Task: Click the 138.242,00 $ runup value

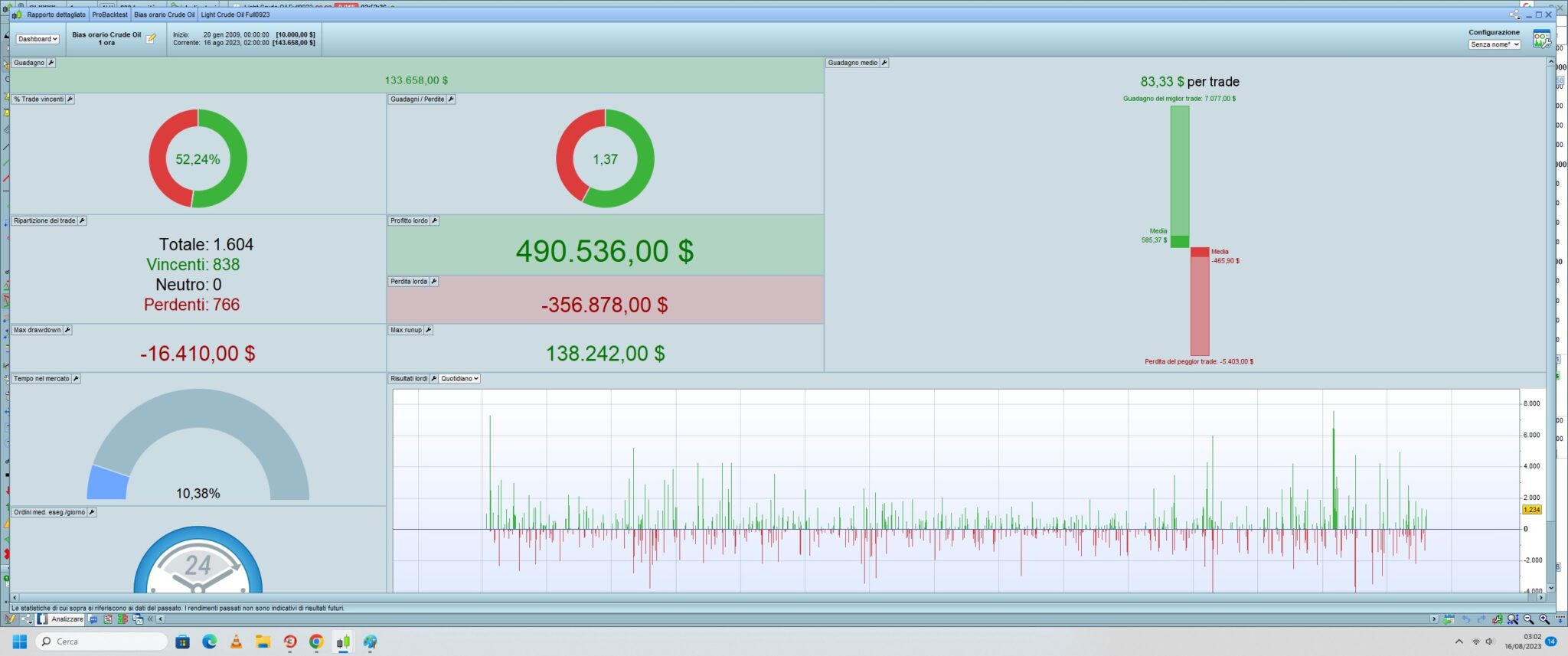Action: point(605,354)
